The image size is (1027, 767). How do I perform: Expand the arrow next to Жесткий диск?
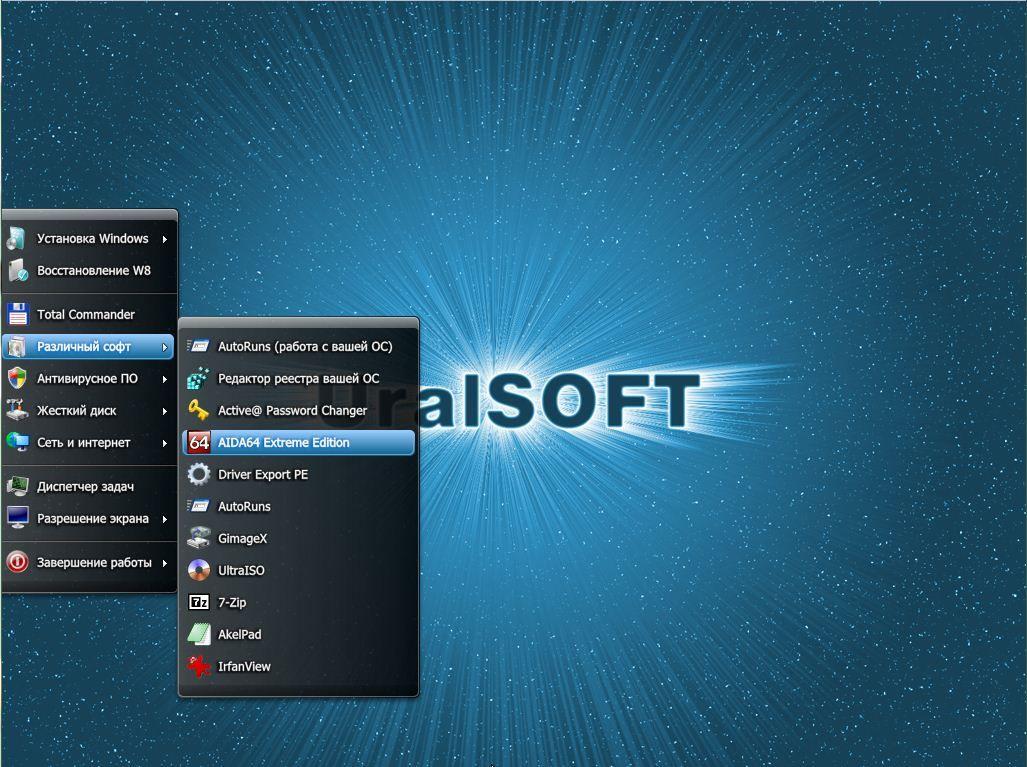point(165,411)
